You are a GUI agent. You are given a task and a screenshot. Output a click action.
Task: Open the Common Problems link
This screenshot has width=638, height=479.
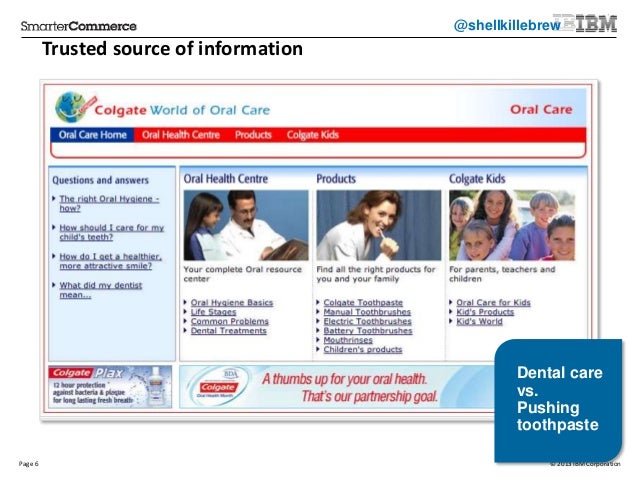(229, 322)
